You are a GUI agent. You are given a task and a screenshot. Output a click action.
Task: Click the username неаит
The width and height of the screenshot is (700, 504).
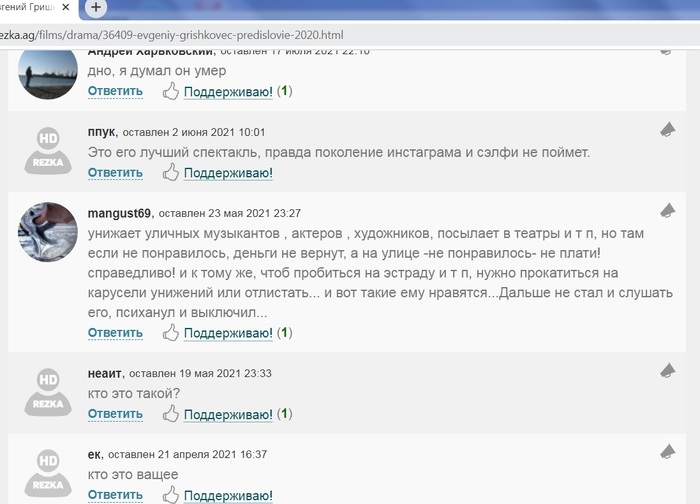[104, 373]
